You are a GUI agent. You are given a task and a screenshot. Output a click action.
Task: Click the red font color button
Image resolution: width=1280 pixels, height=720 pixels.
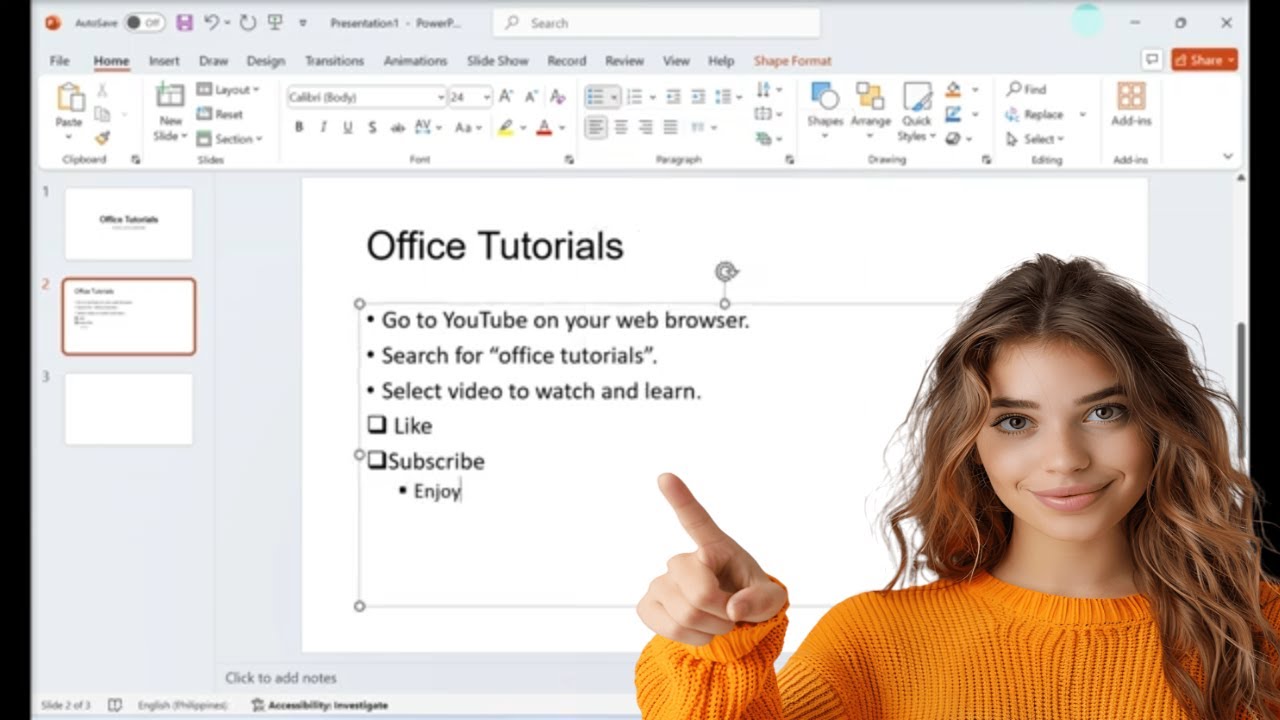coord(544,127)
